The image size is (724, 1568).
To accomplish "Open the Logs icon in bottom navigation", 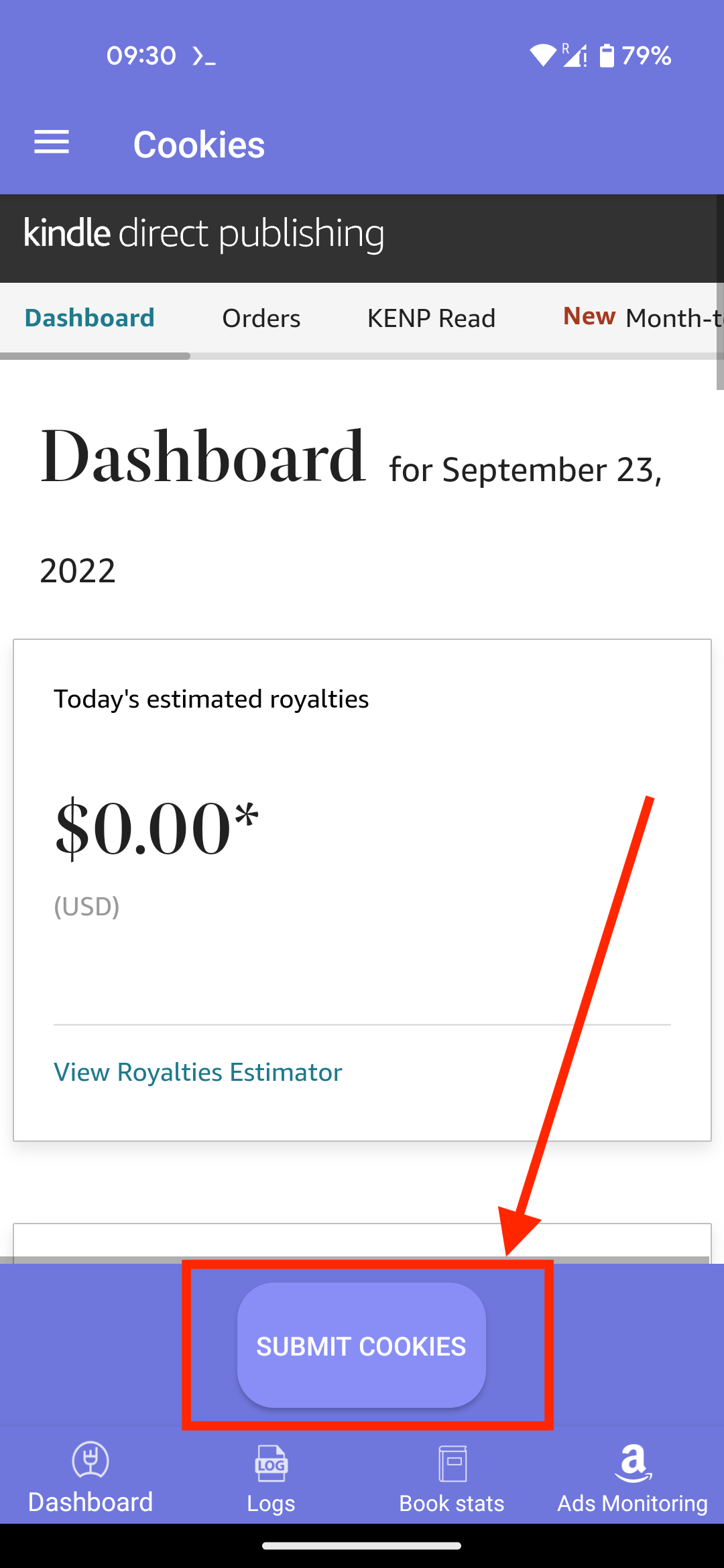I will [x=271, y=1463].
